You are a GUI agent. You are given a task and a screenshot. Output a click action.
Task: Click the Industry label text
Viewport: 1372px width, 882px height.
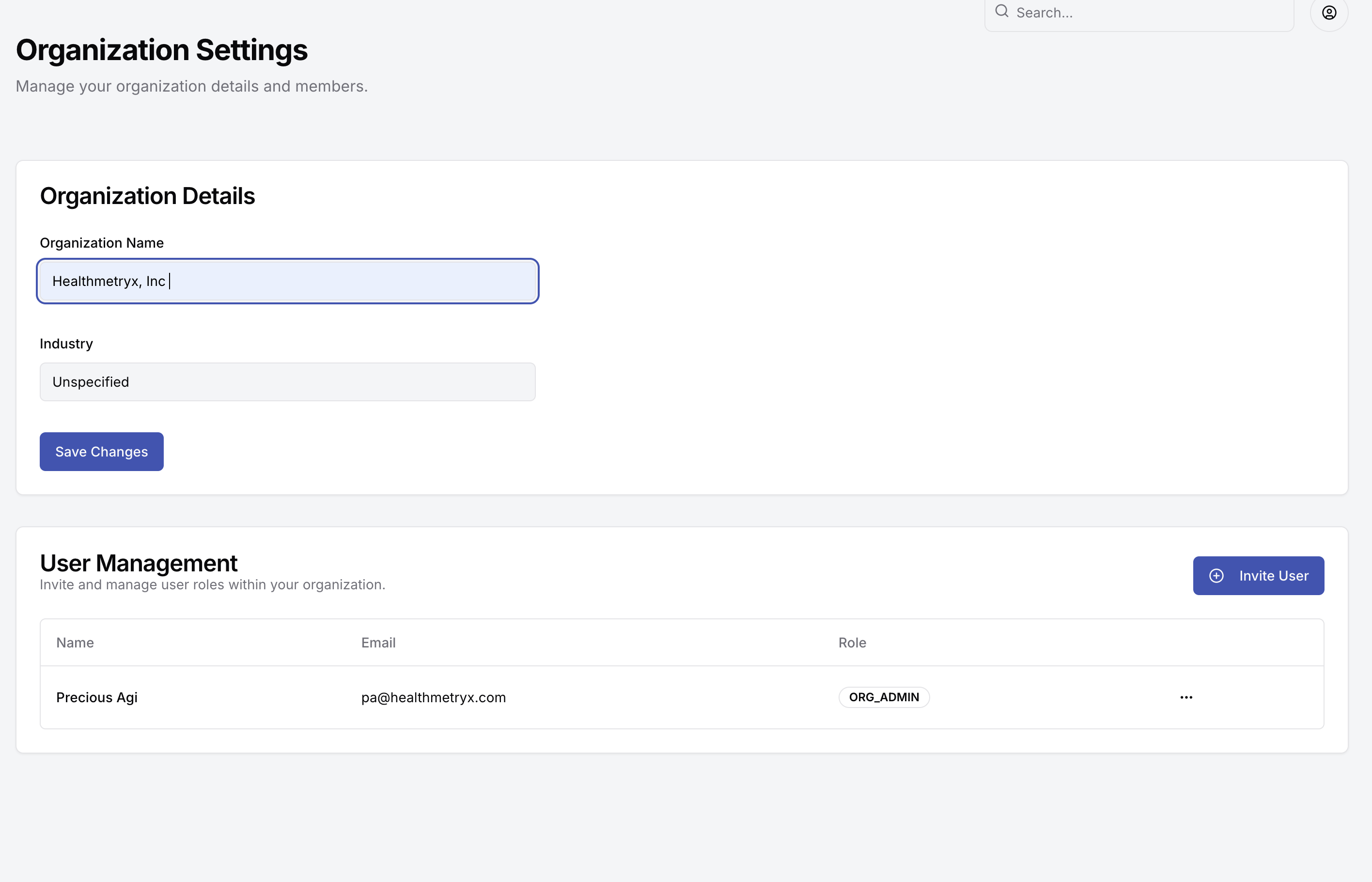tap(66, 344)
